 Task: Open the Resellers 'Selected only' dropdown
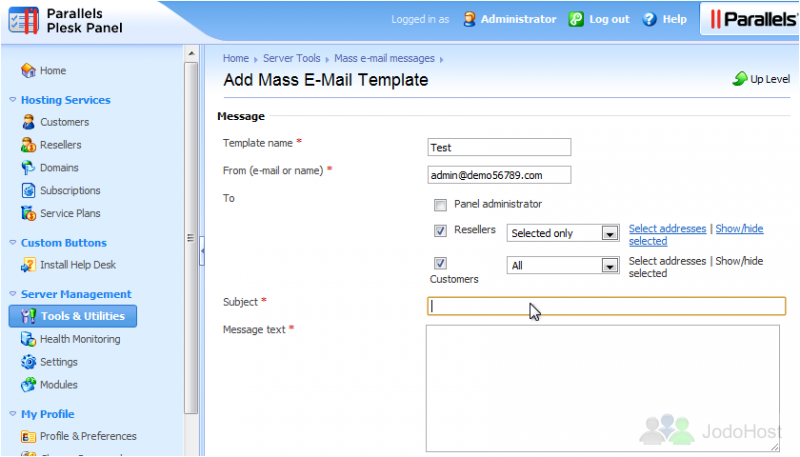tap(563, 233)
